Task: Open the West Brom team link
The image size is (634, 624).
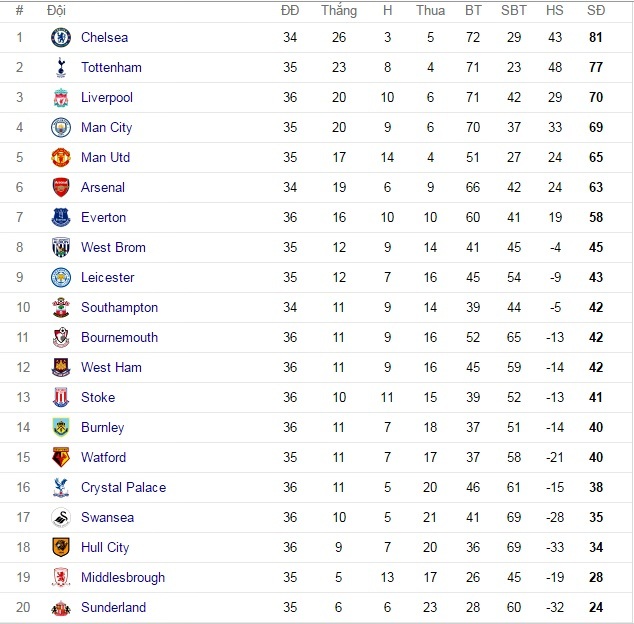Action: coord(113,248)
